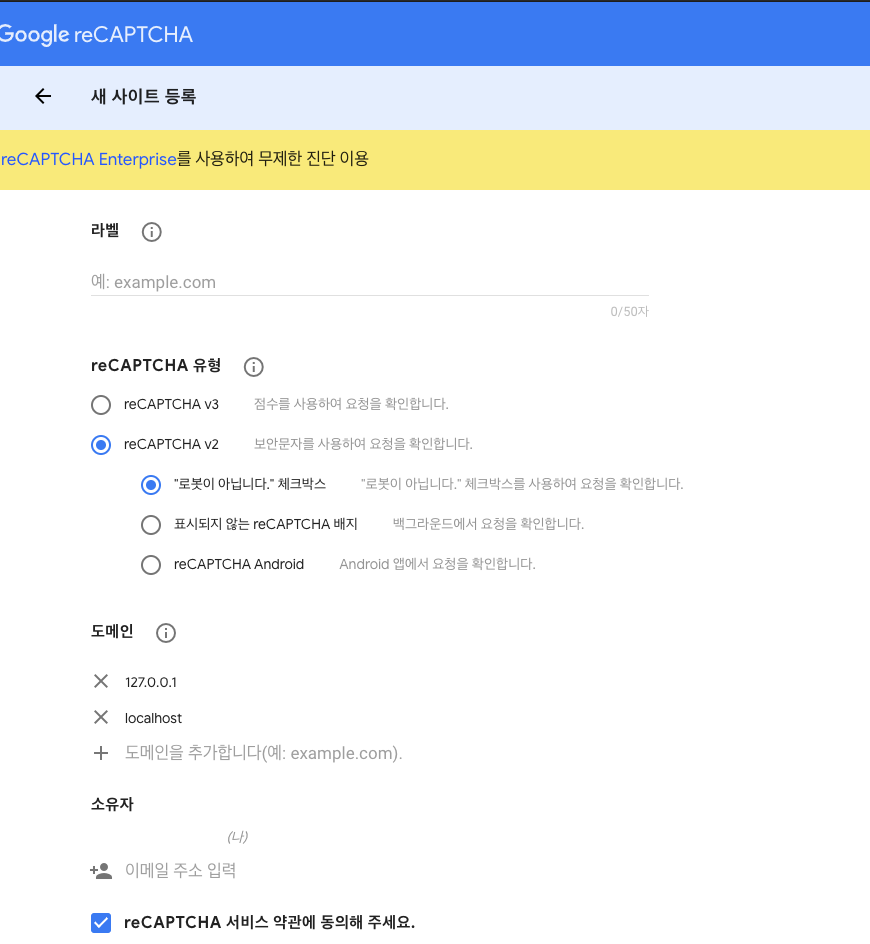870x944 pixels.
Task: Click the 백그라운드에서 요청을 확인합니다 description
Action: 488,524
